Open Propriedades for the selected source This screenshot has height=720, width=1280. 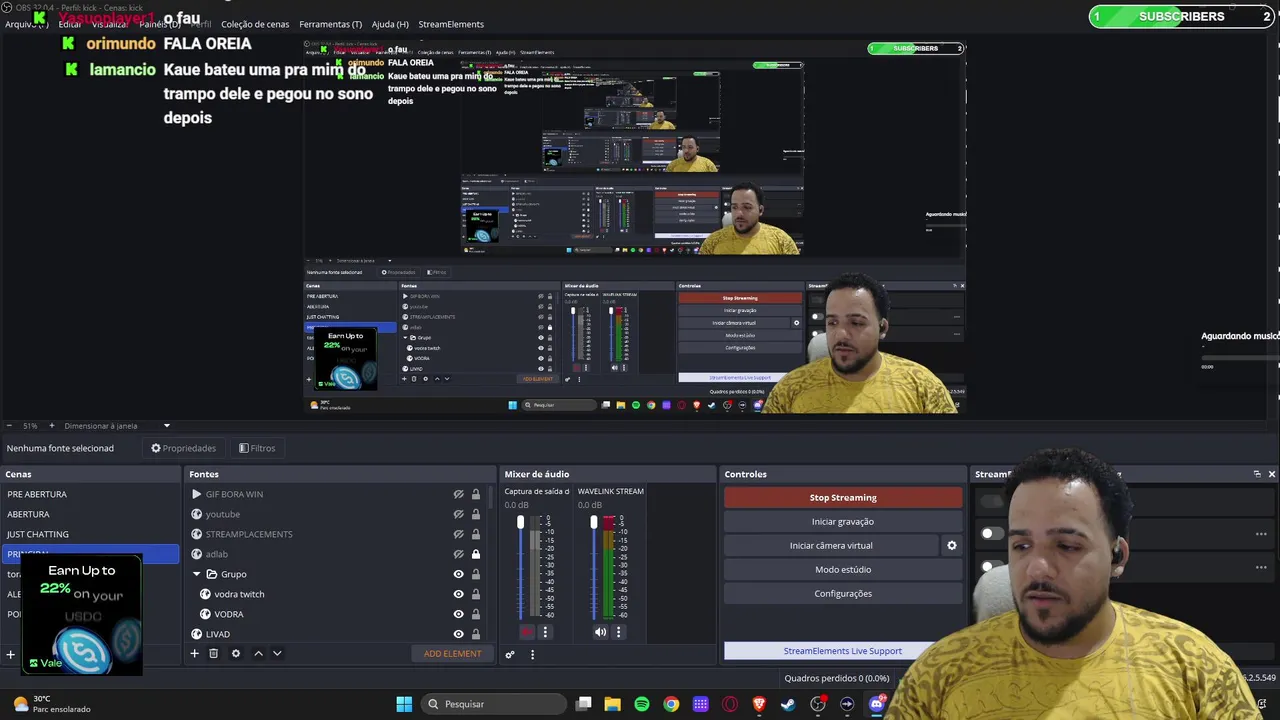coord(183,448)
